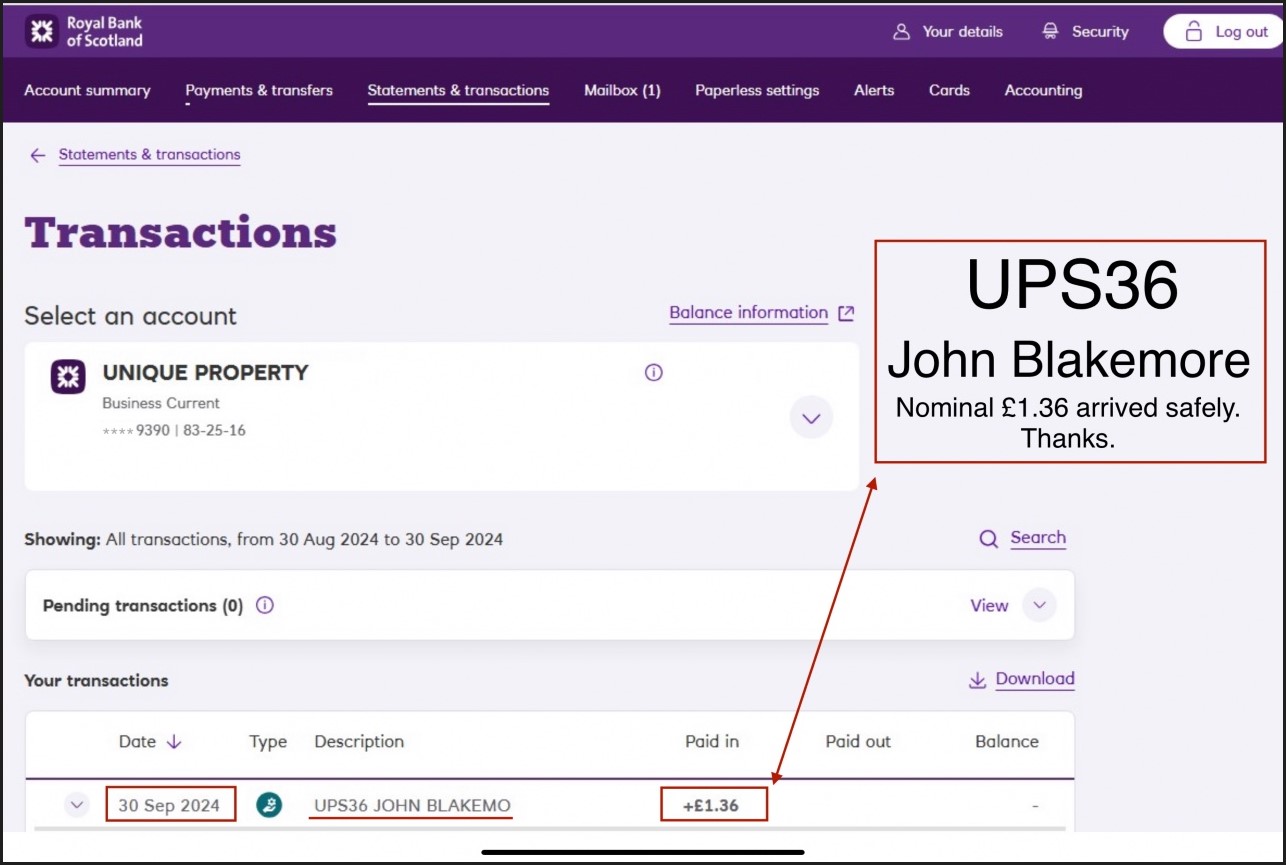Viewport: 1286px width, 865px height.
Task: Open the UPS36 JOHN BLAKEMO transaction description
Action: pyautogui.click(x=412, y=805)
